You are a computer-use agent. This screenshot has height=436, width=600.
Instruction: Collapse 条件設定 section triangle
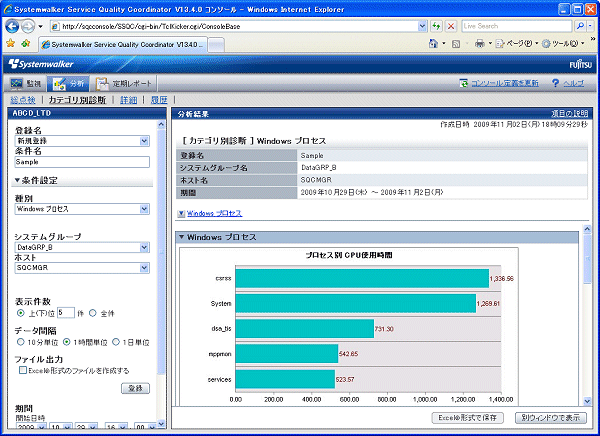17,180
